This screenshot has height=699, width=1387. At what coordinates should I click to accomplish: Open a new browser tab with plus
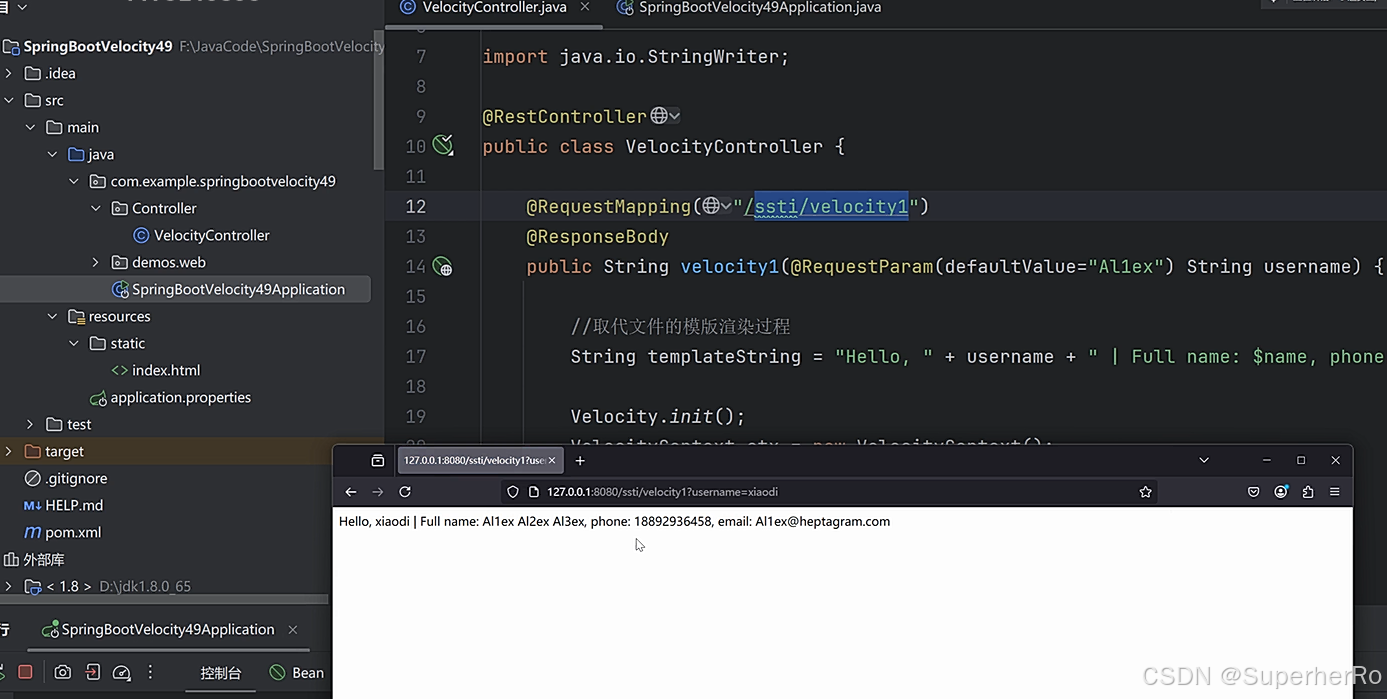(580, 461)
